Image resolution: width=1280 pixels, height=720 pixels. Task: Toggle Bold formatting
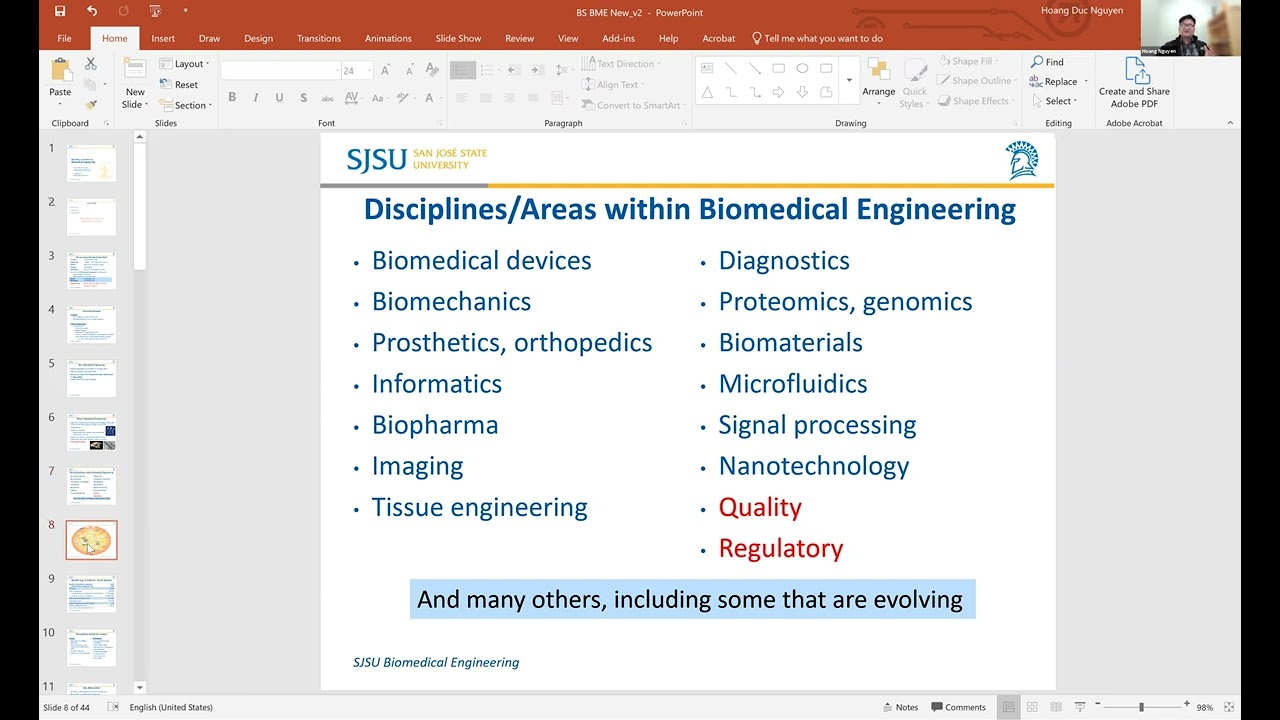pyautogui.click(x=232, y=98)
